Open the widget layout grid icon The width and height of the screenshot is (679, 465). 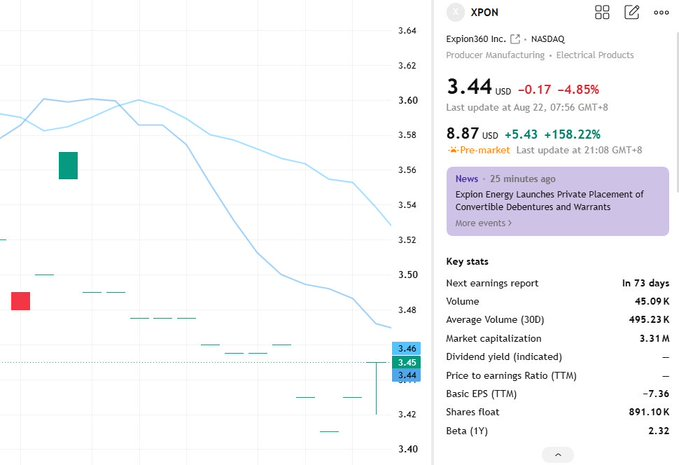point(602,12)
